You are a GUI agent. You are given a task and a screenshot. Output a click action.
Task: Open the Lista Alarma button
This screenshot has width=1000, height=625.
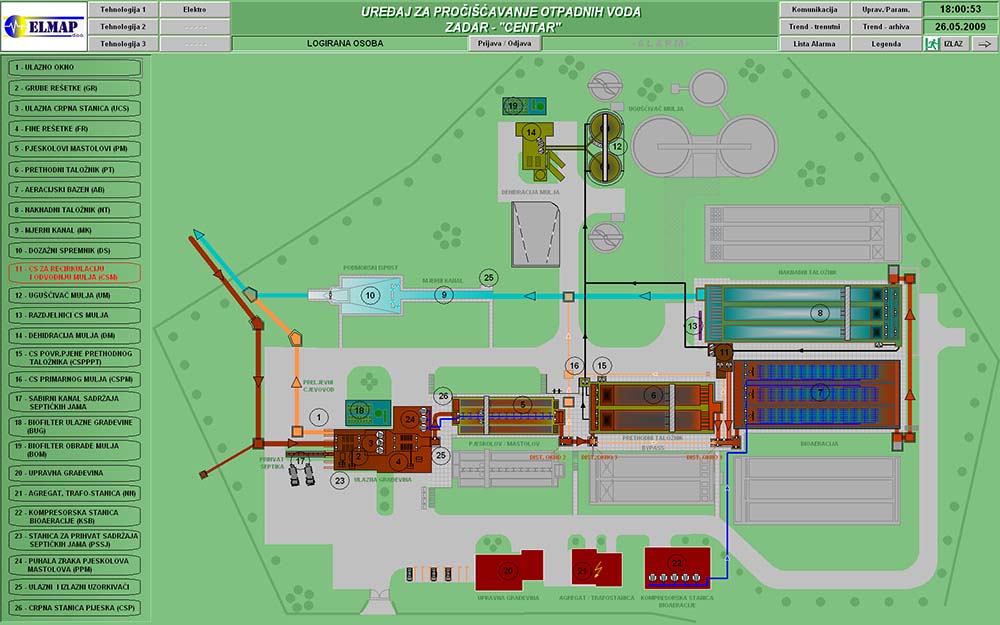click(813, 44)
